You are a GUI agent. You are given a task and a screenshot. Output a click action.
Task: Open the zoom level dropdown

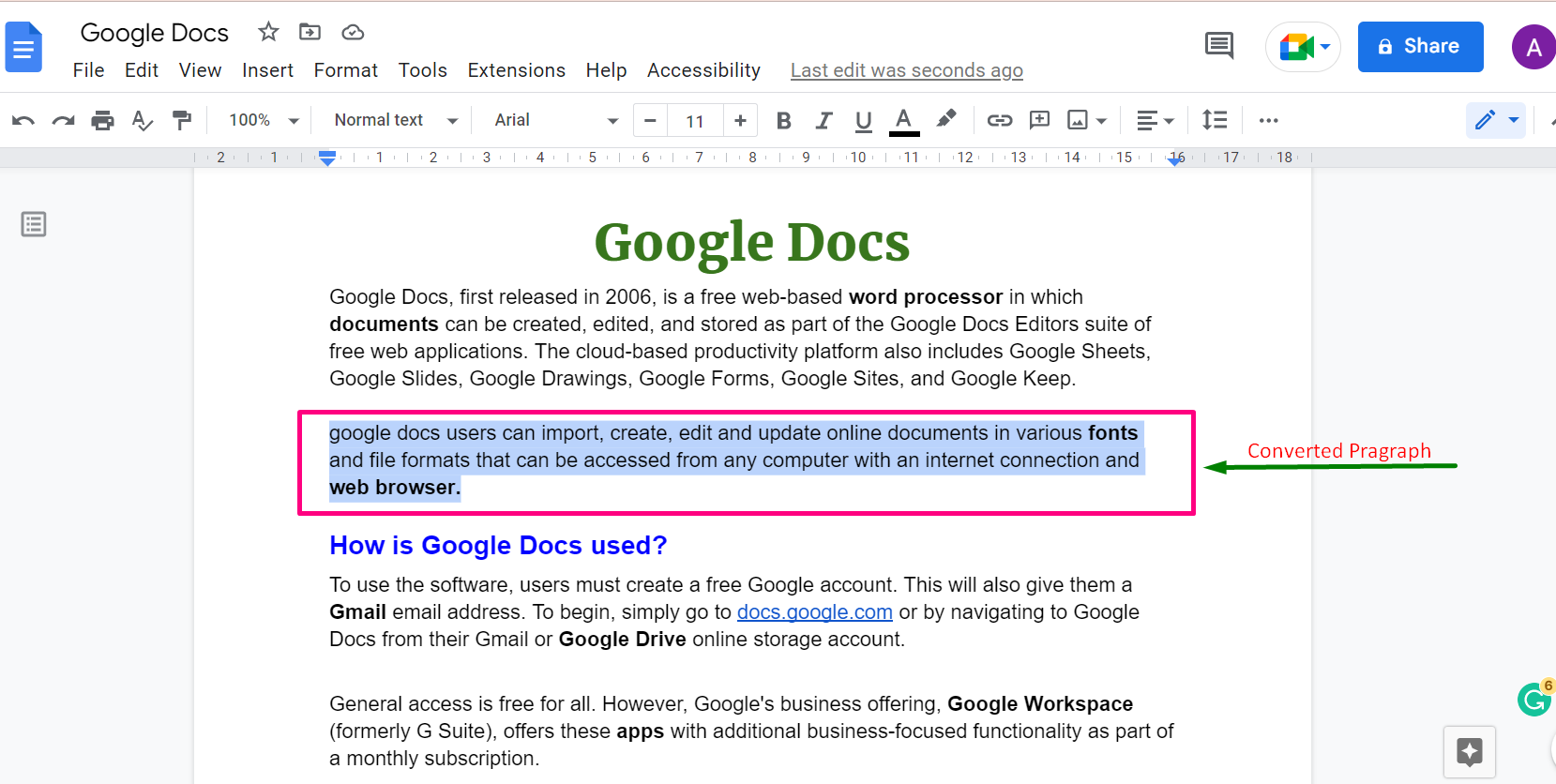264,120
